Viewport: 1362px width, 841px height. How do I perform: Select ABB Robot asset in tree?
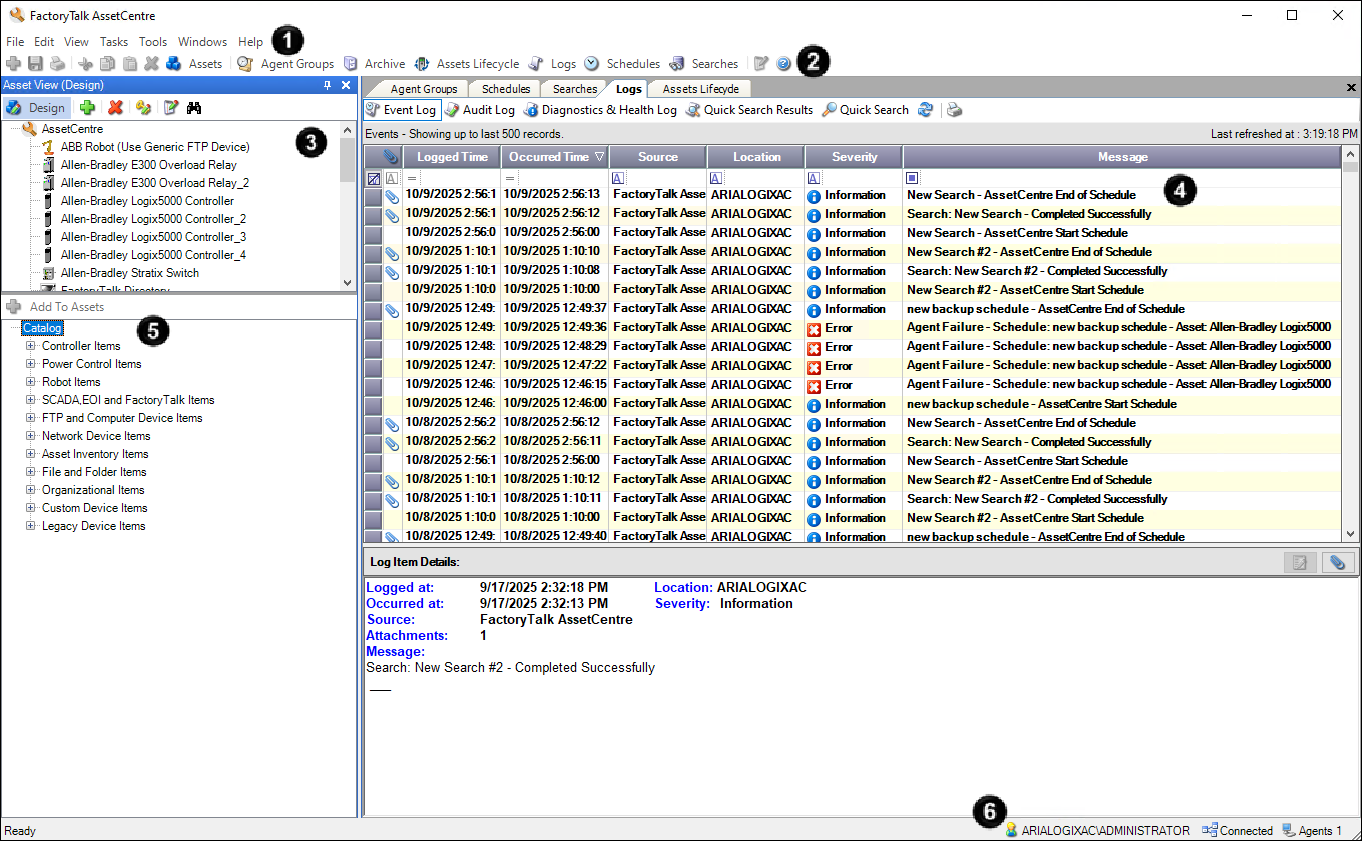coord(154,147)
